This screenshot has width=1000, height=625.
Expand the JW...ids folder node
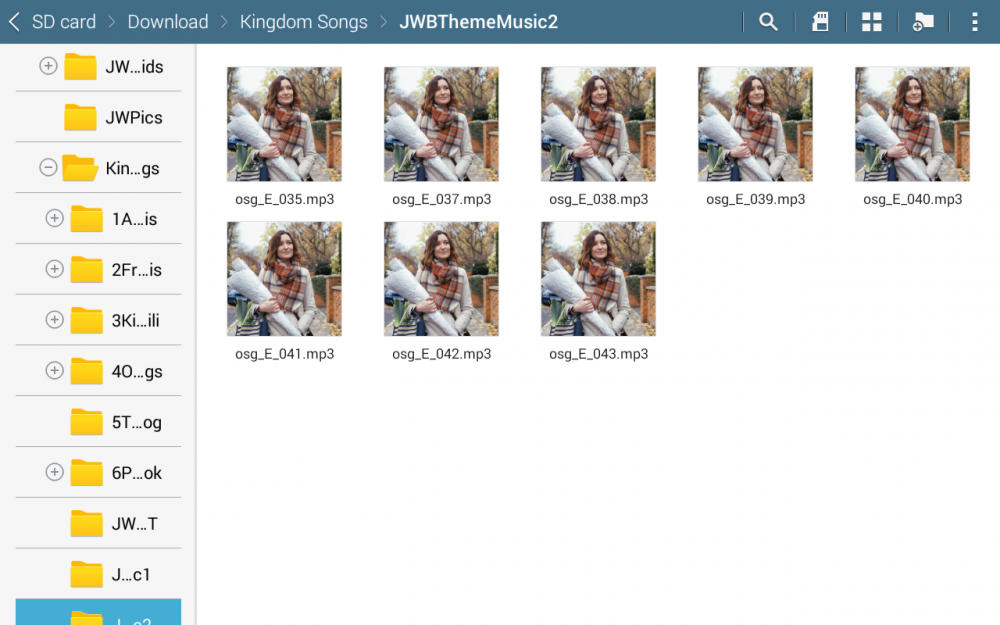[x=48, y=66]
